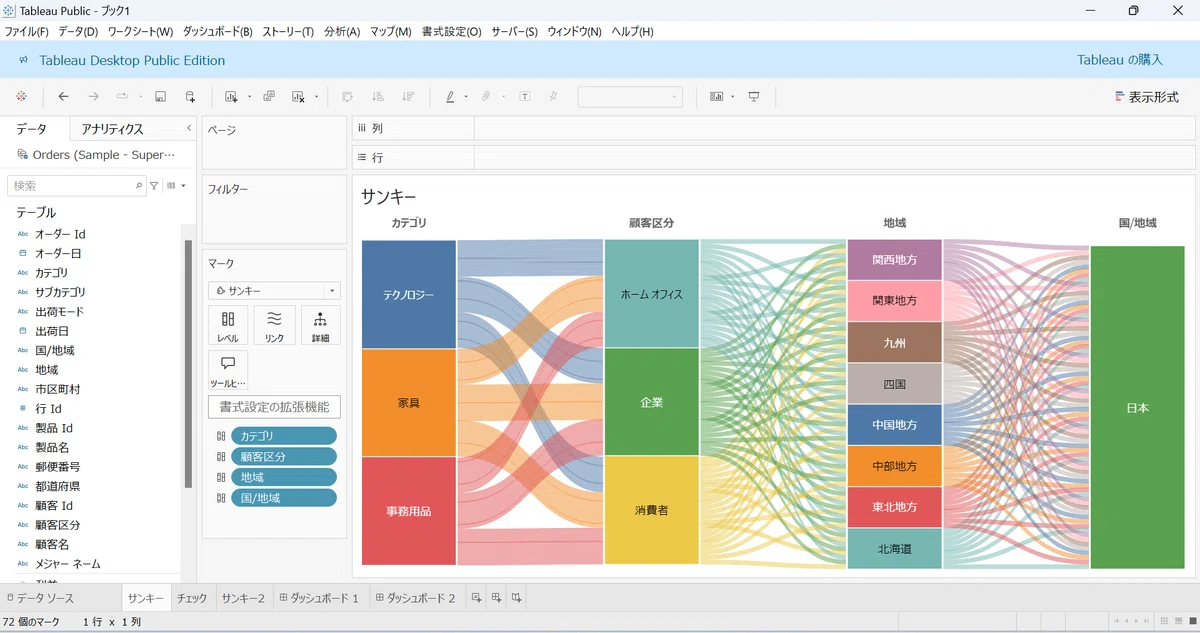
Task: Select the 市区町村 field in data pane
Action: click(57, 389)
